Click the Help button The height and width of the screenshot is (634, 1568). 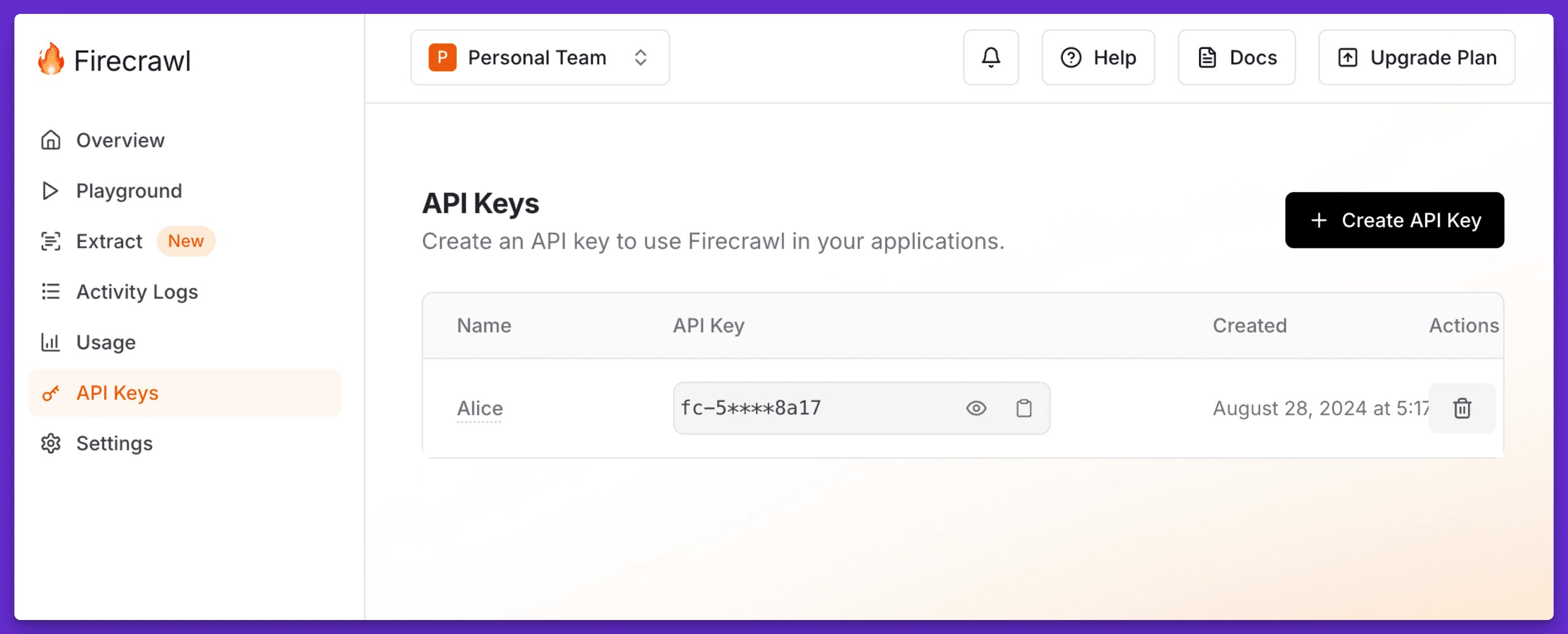[x=1098, y=58]
